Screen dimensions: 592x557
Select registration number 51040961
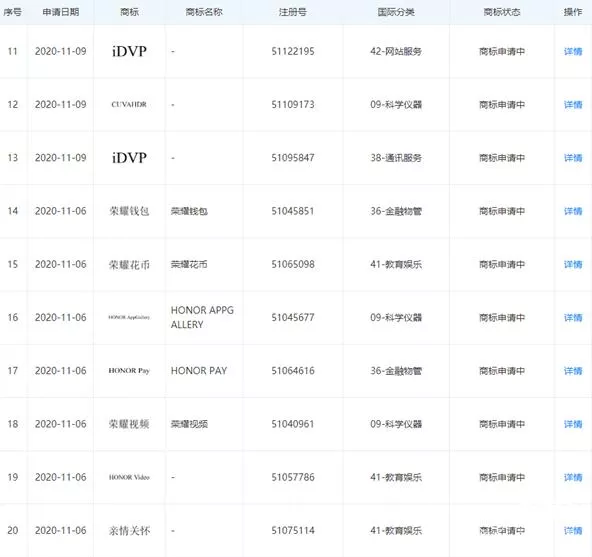tap(293, 424)
